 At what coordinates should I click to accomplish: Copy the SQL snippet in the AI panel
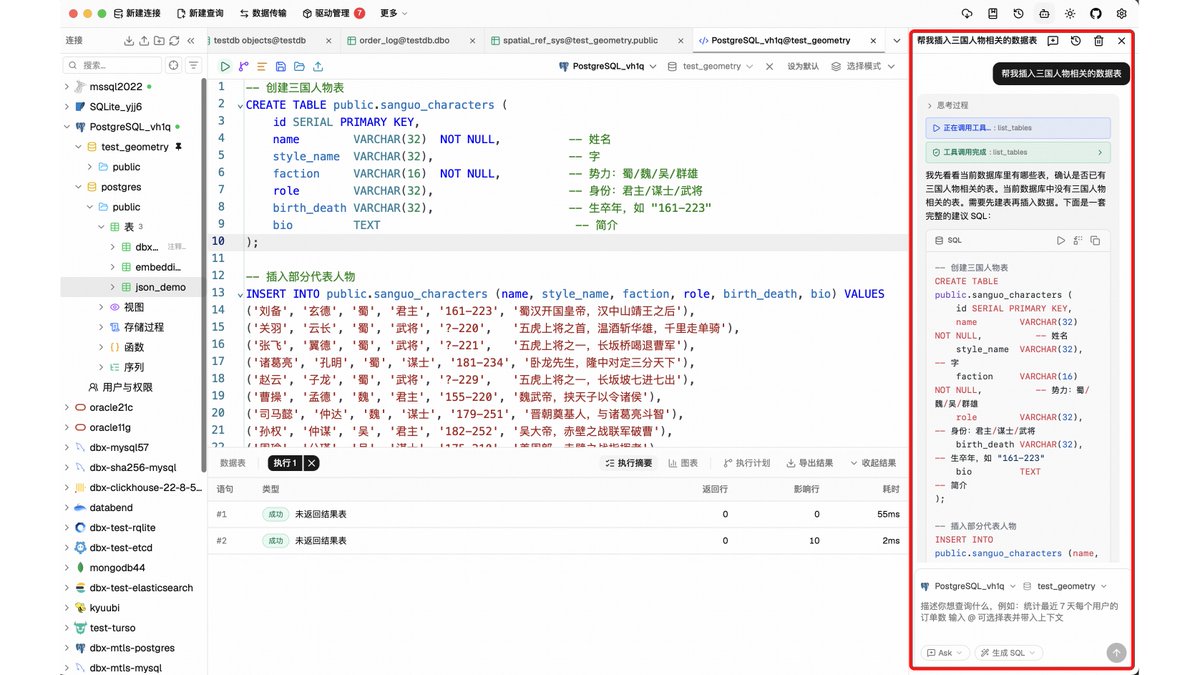point(1095,241)
